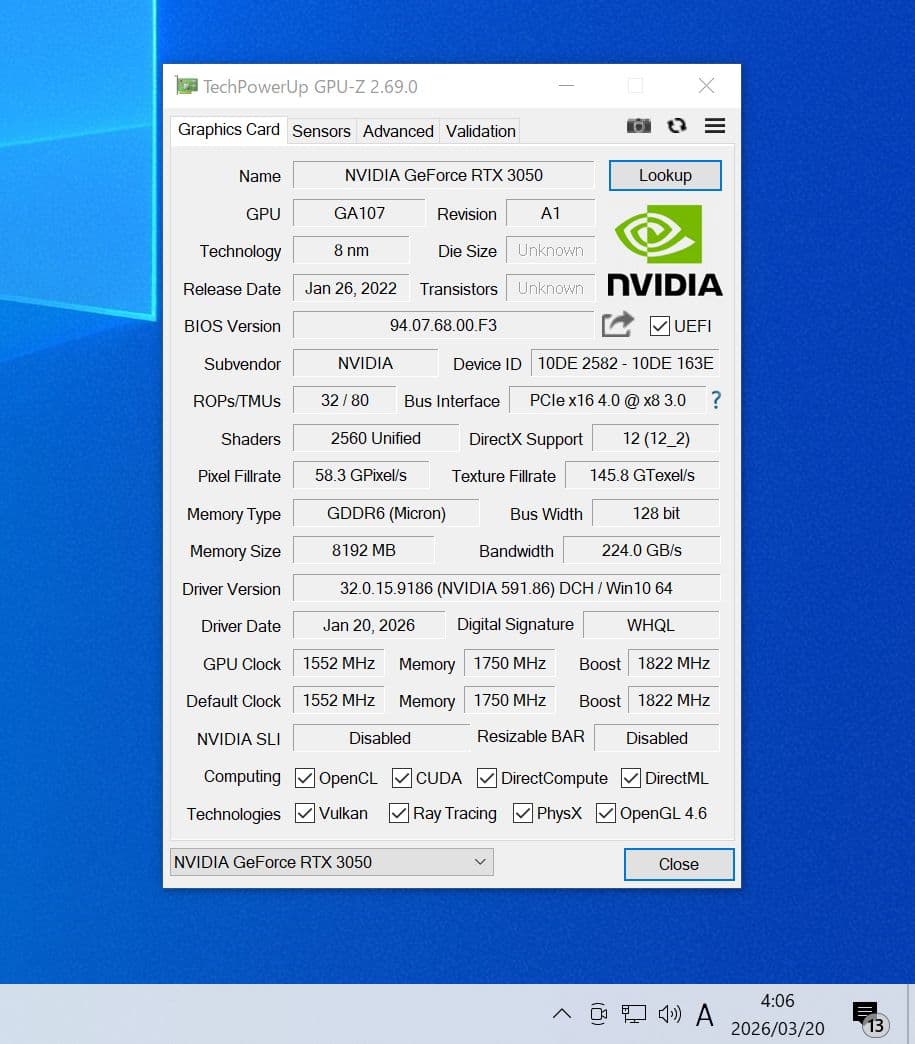This screenshot has width=915, height=1044.
Task: Close the GPU-Z window with X
Action: click(x=706, y=86)
